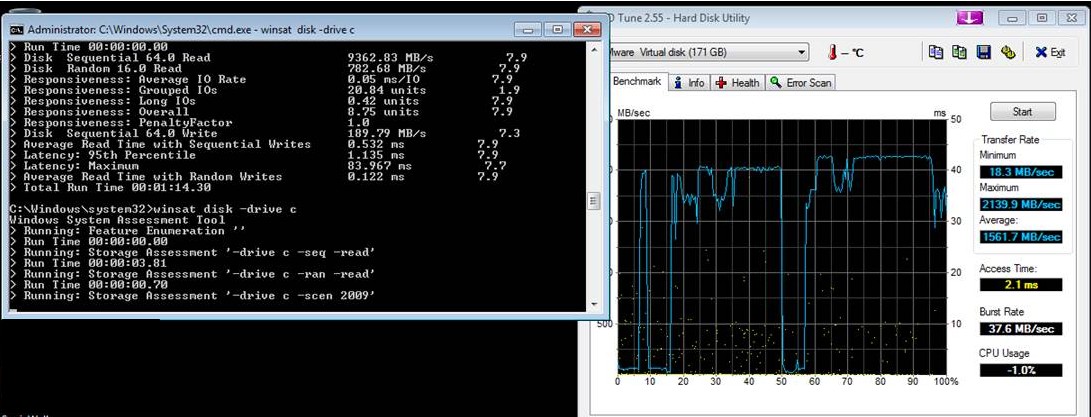Switch to the Error Scan tab

click(x=801, y=83)
